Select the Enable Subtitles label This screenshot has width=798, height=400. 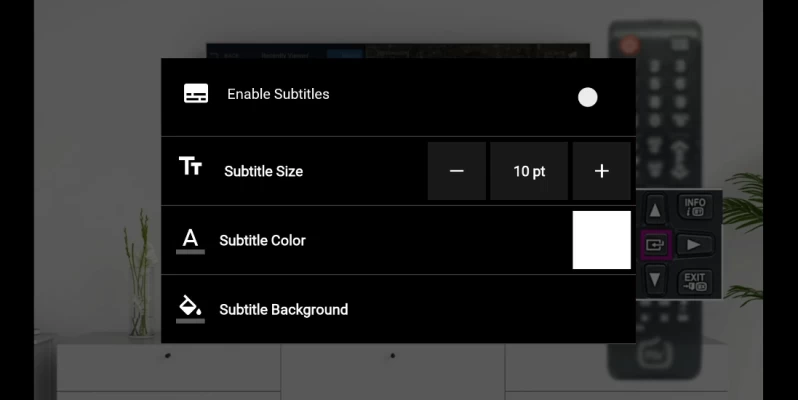[x=278, y=94]
